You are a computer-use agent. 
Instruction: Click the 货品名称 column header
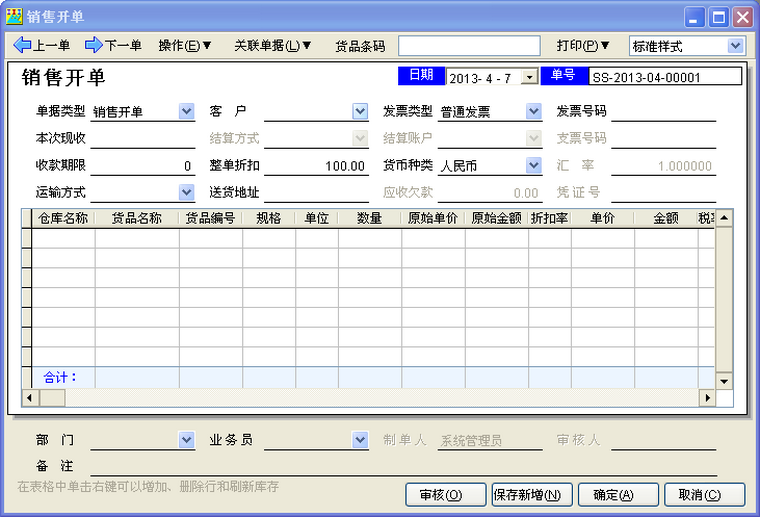pos(137,218)
